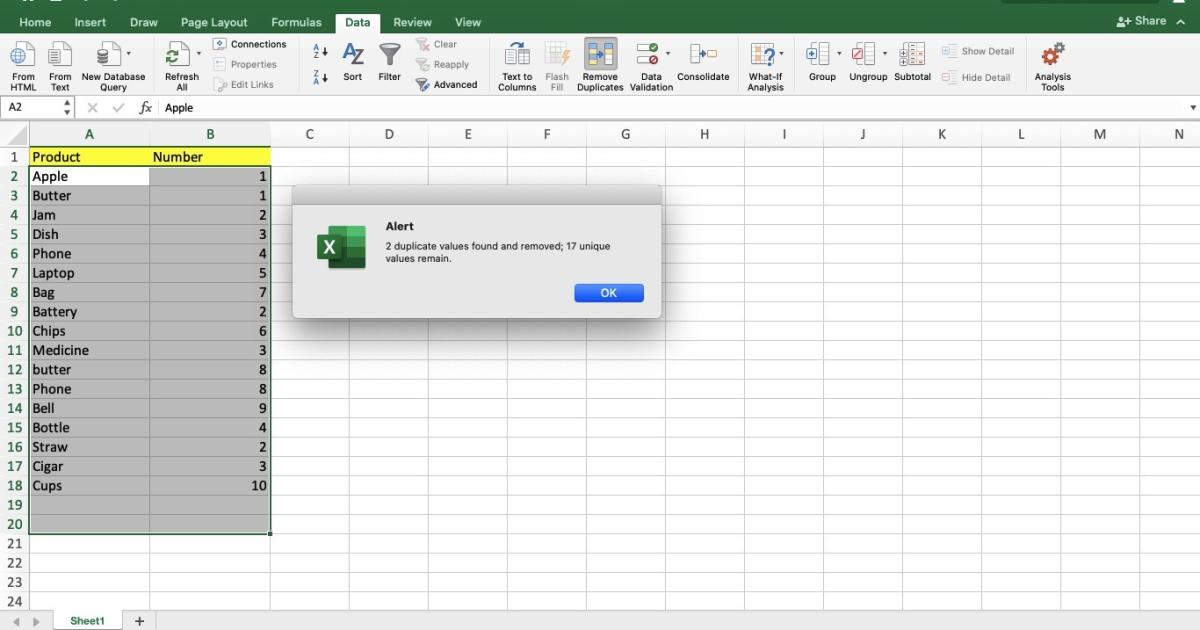This screenshot has height=630, width=1200.
Task: Add a new sheet with plus button
Action: pyautogui.click(x=139, y=621)
